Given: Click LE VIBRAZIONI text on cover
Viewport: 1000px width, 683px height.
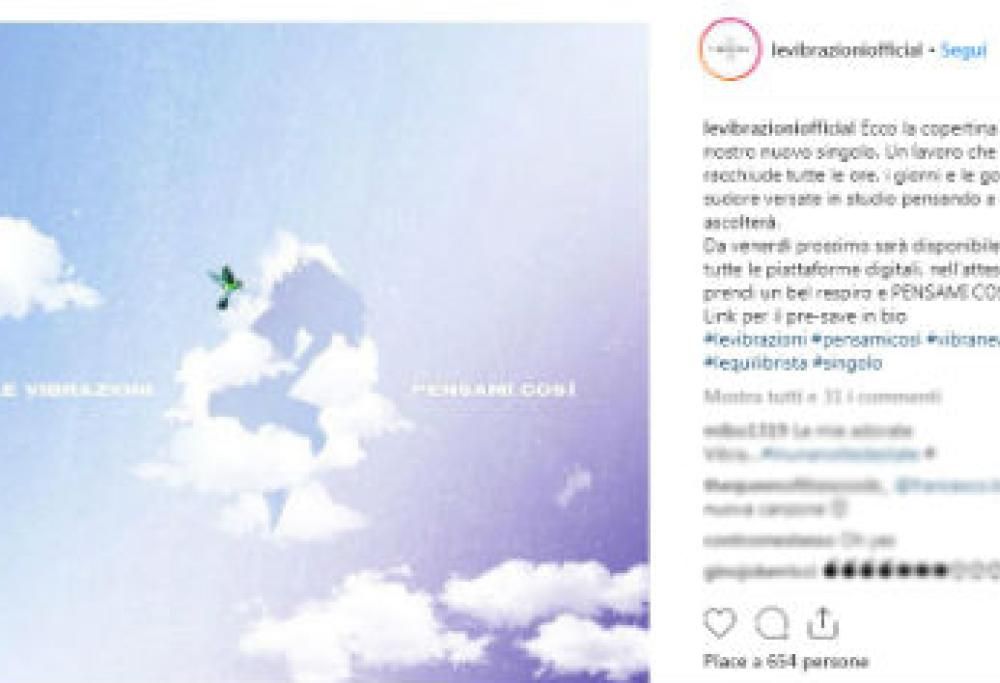Looking at the screenshot, I should pyautogui.click(x=77, y=389).
